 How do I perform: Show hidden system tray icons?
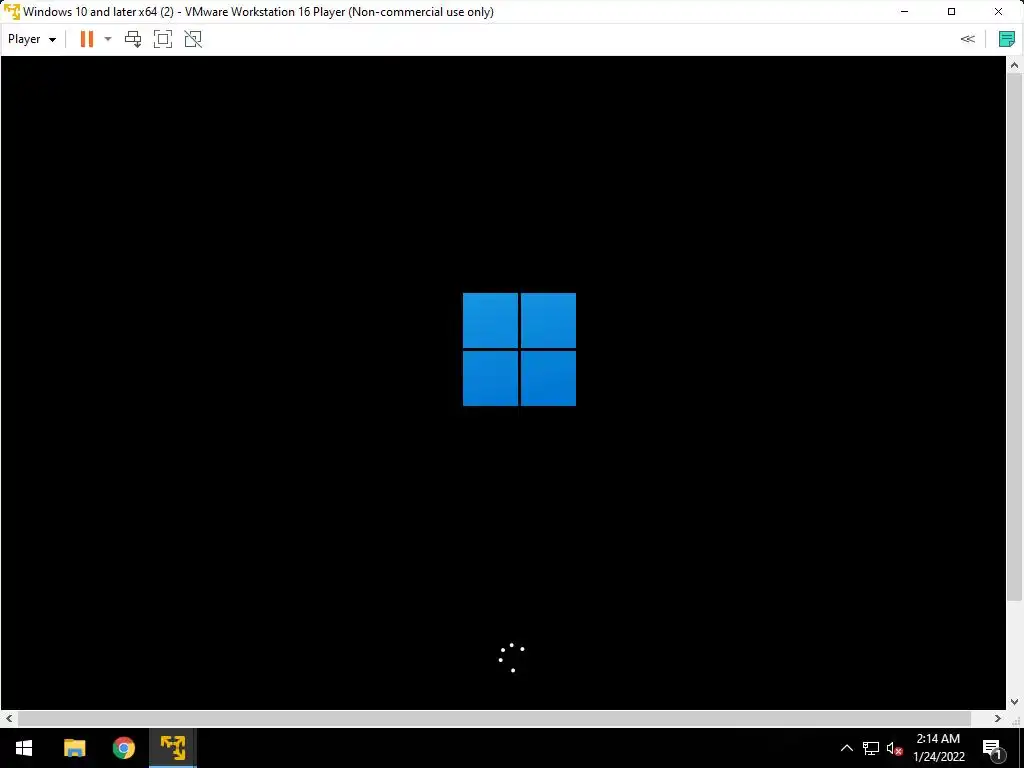point(846,748)
